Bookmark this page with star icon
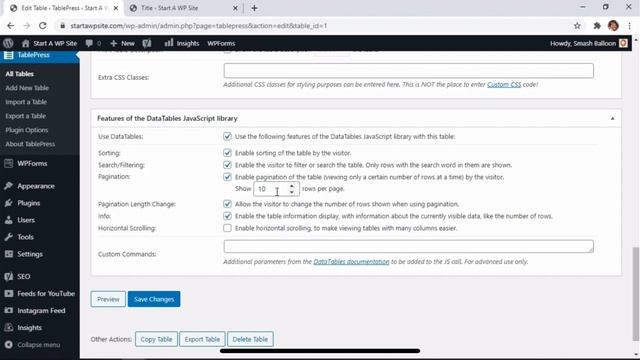 [577, 26]
